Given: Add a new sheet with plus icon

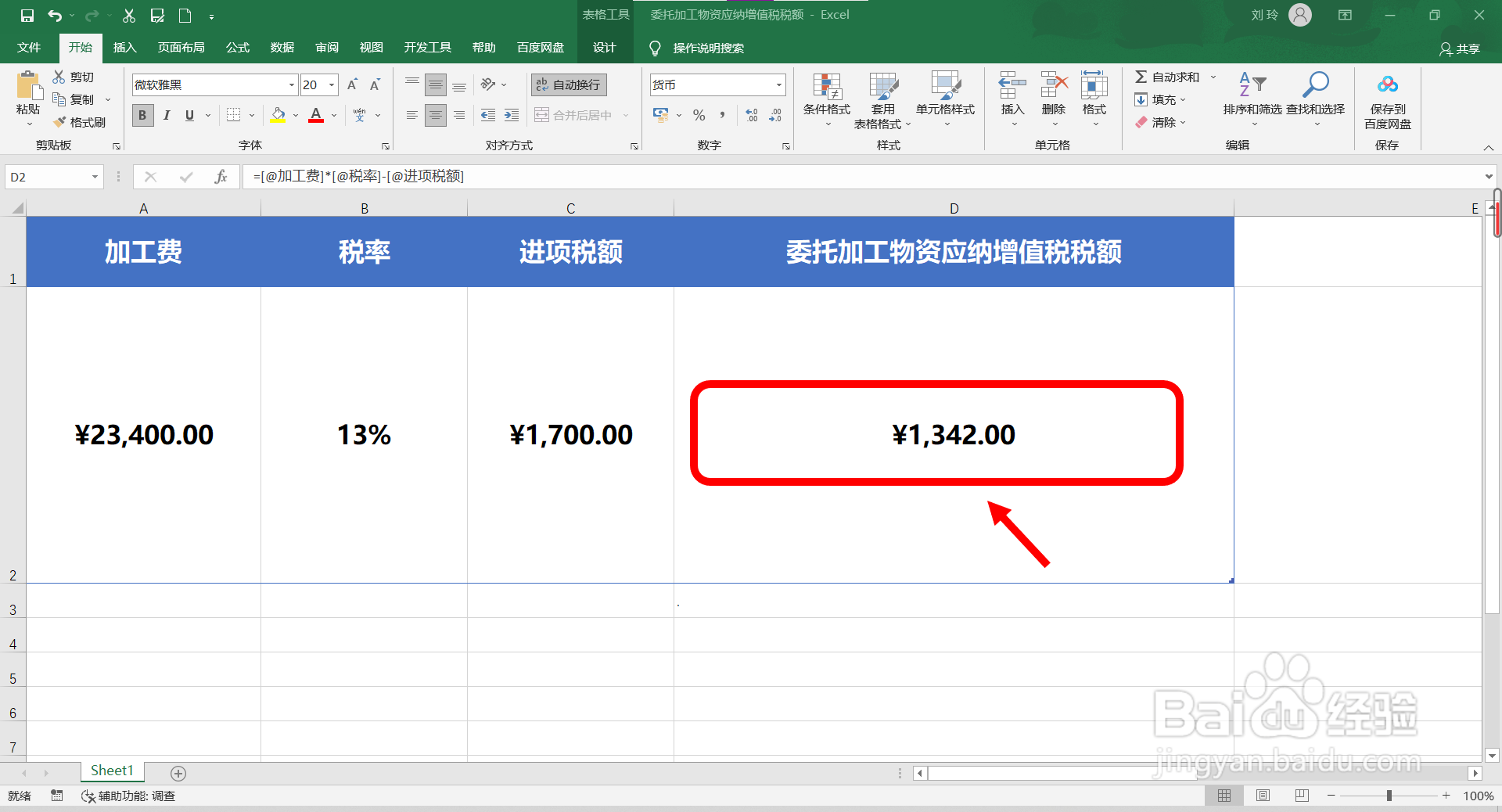Looking at the screenshot, I should click(x=178, y=774).
